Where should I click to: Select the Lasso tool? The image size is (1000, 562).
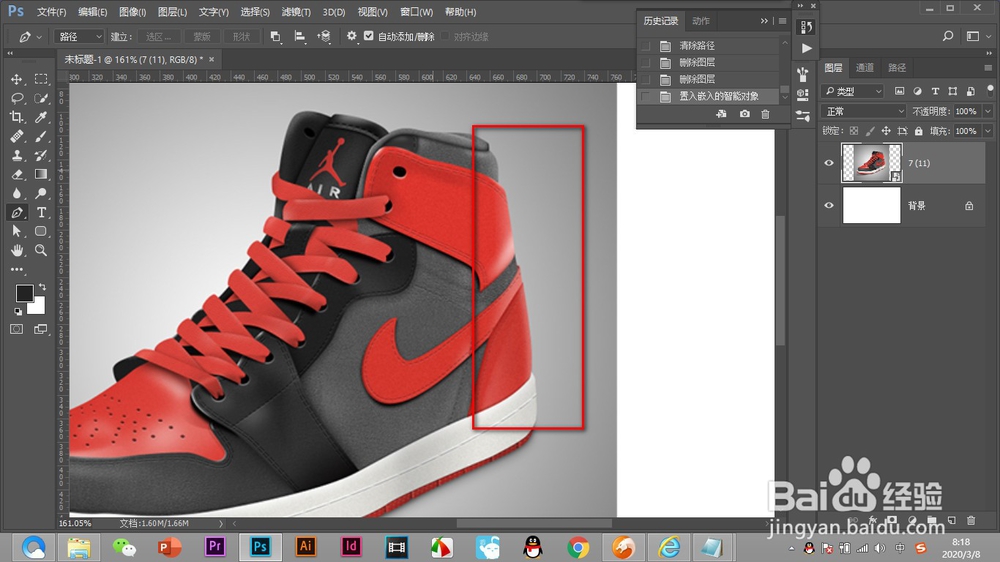17,98
